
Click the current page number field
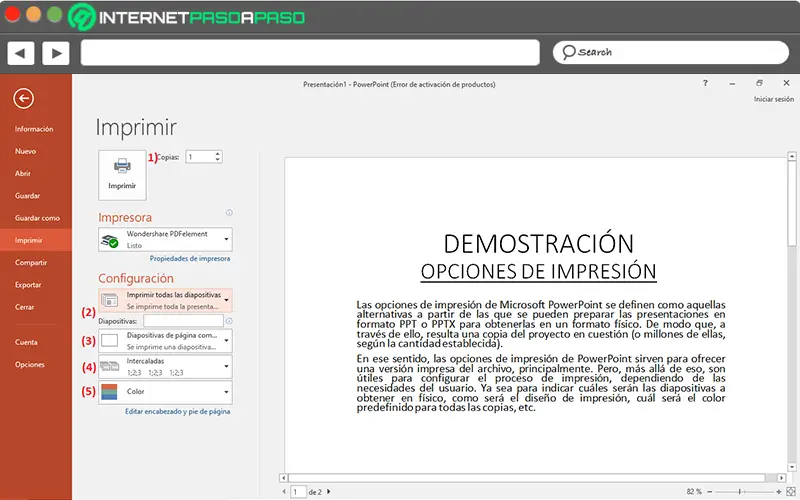pyautogui.click(x=298, y=492)
